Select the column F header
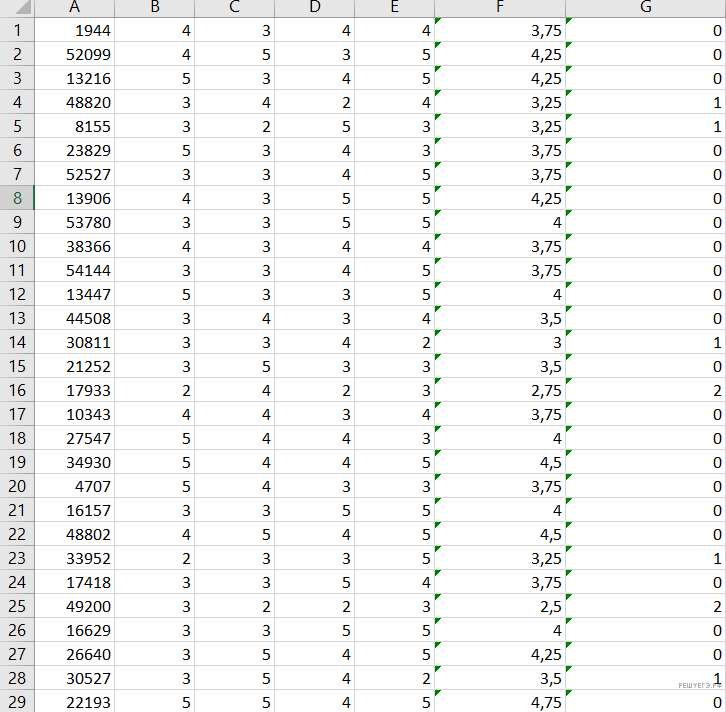726x712 pixels. 500,8
